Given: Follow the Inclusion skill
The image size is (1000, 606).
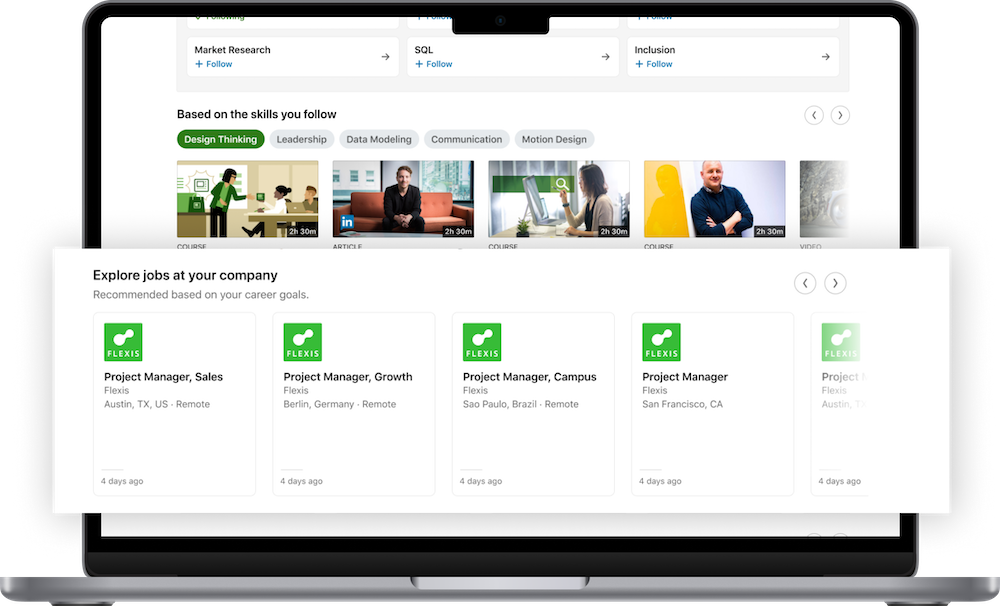Looking at the screenshot, I should (x=654, y=64).
